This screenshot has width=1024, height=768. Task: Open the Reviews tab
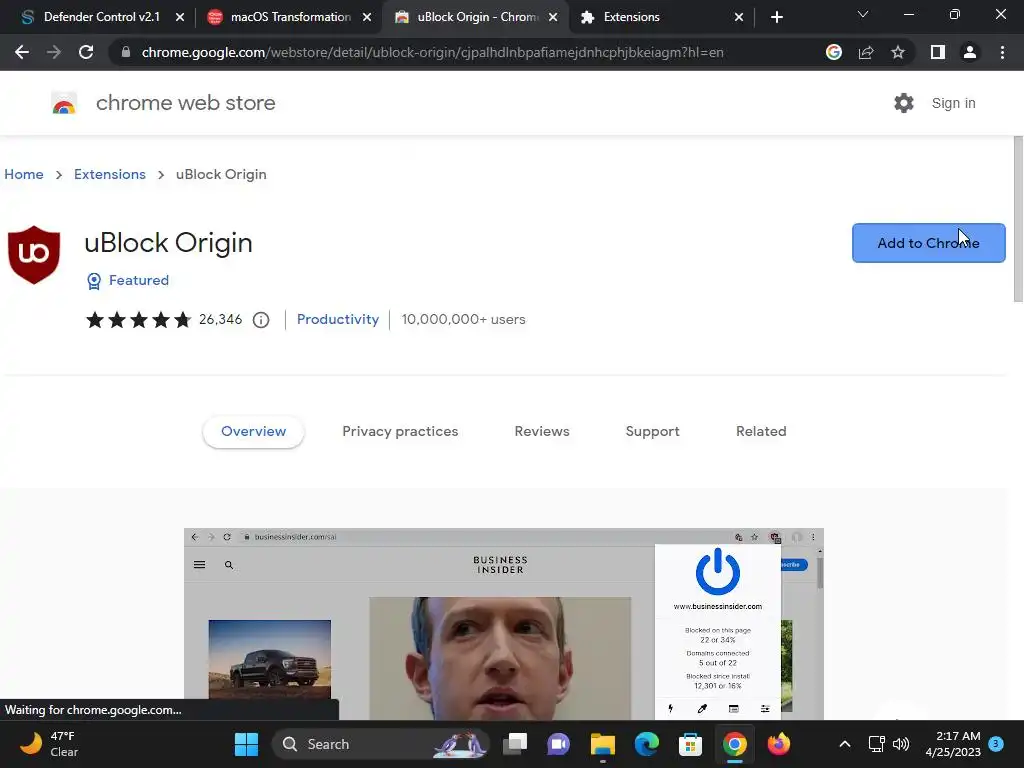pyautogui.click(x=542, y=432)
